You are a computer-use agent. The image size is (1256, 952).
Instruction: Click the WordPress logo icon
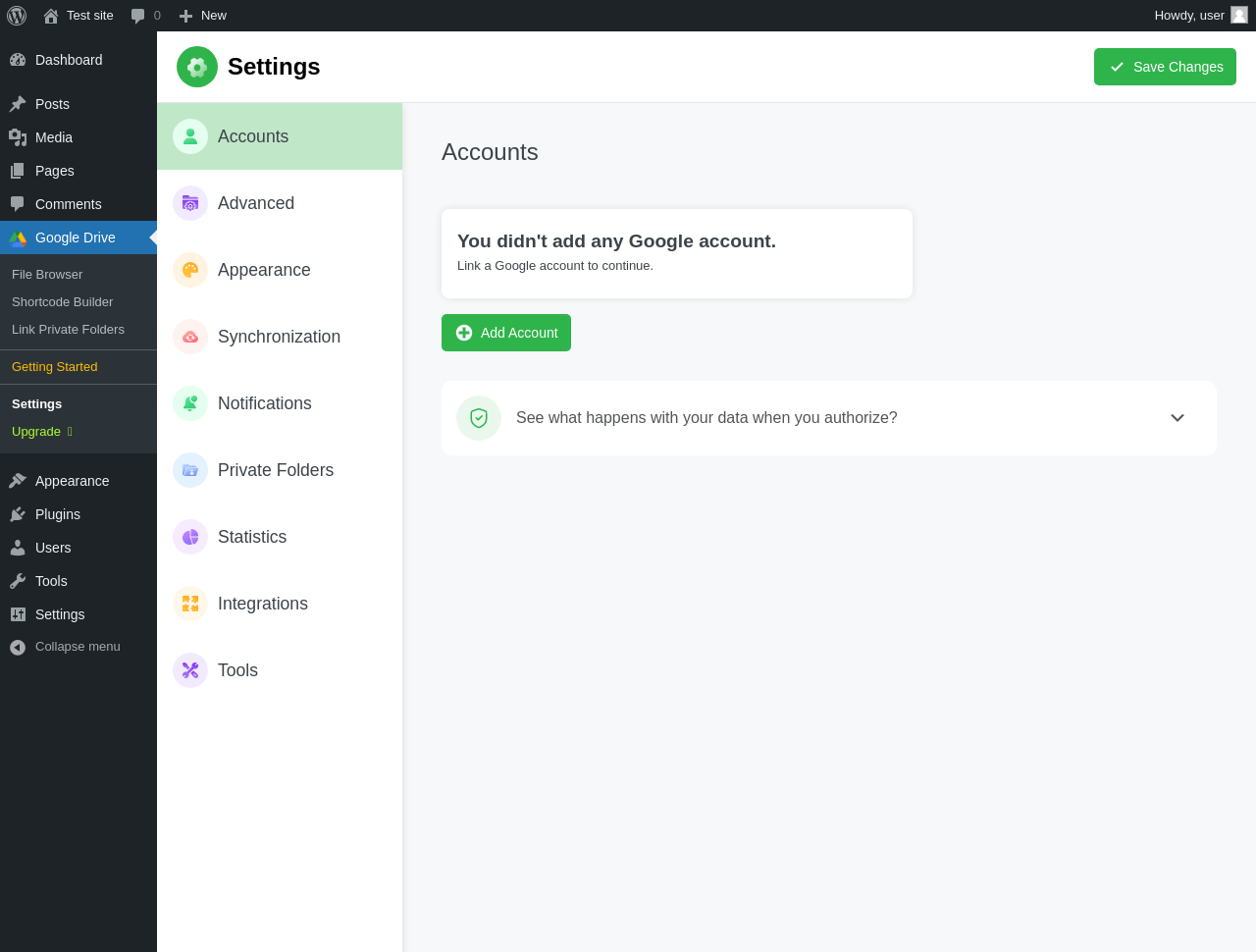coord(17,16)
